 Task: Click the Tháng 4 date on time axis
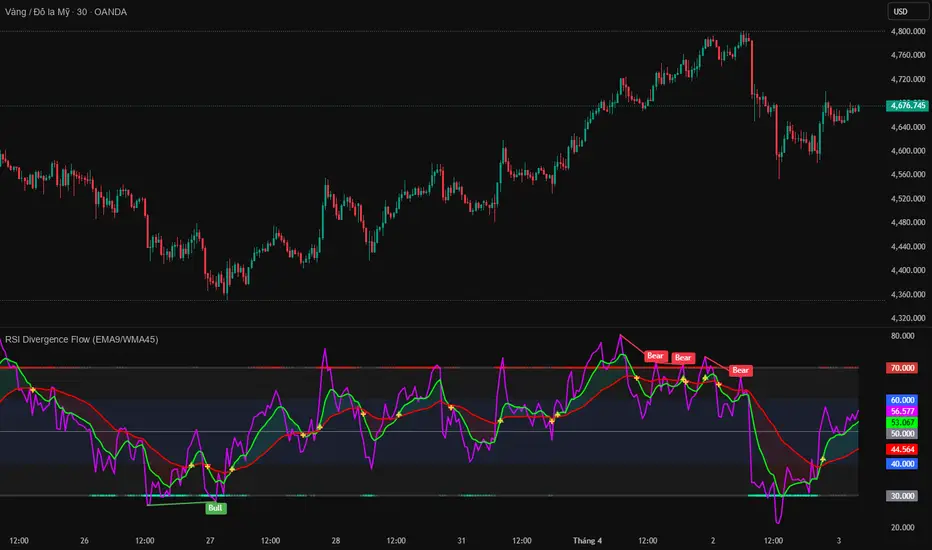pyautogui.click(x=587, y=540)
